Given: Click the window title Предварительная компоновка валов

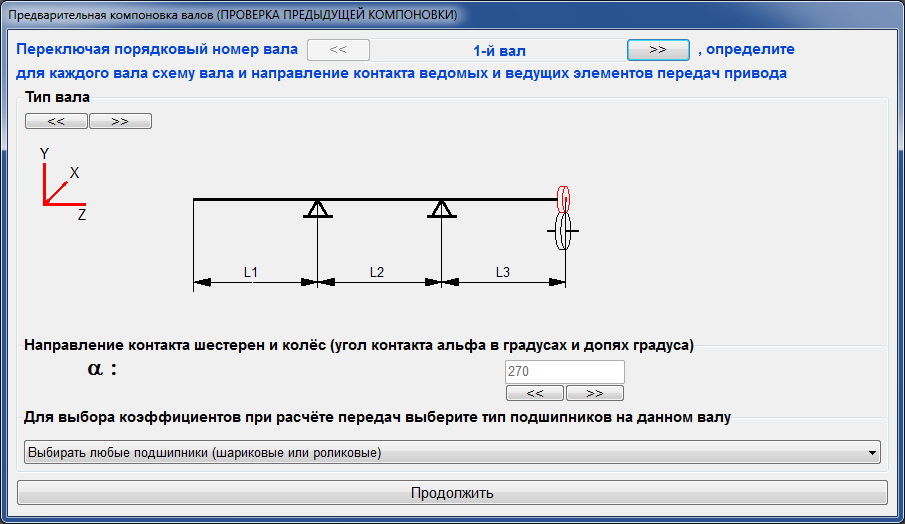Looking at the screenshot, I should [x=233, y=14].
